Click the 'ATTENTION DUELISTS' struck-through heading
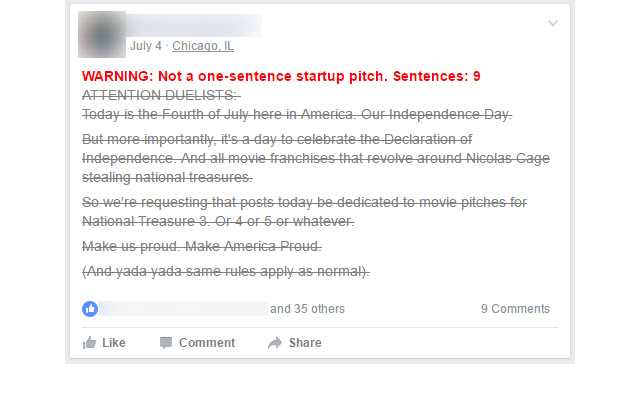Image resolution: width=640 pixels, height=400 pixels. [x=161, y=95]
